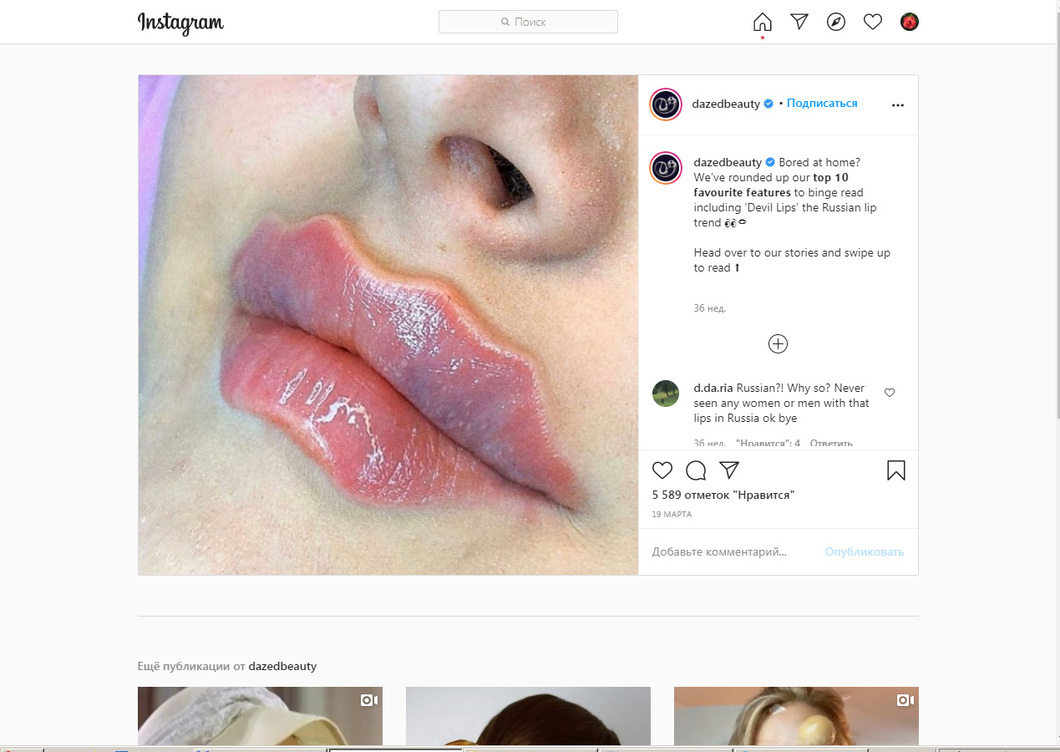Viewport: 1060px width, 752px height.
Task: Click the Поиск search field
Action: pos(528,22)
